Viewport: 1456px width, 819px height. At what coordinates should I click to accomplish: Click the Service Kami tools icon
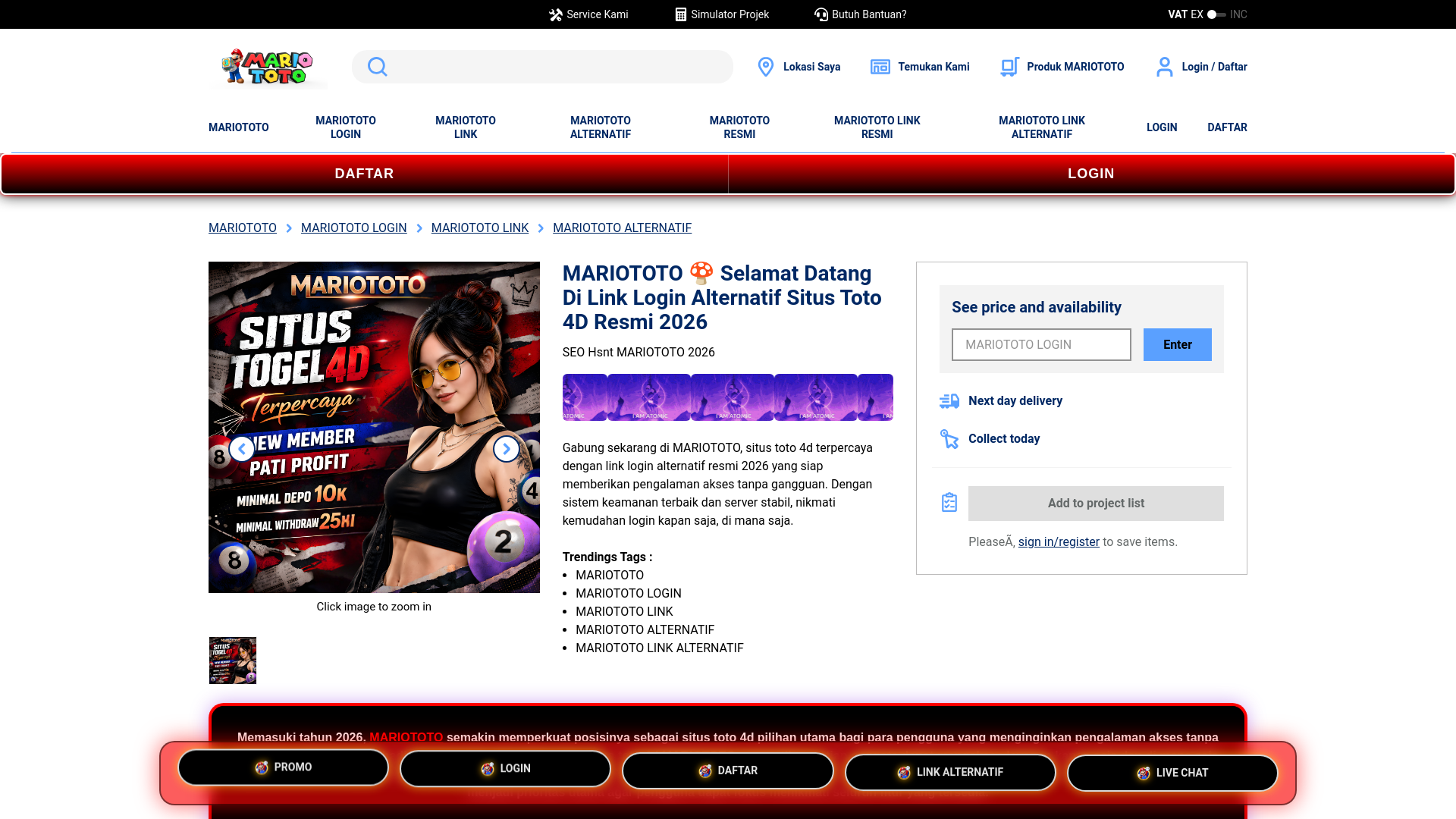[x=556, y=14]
